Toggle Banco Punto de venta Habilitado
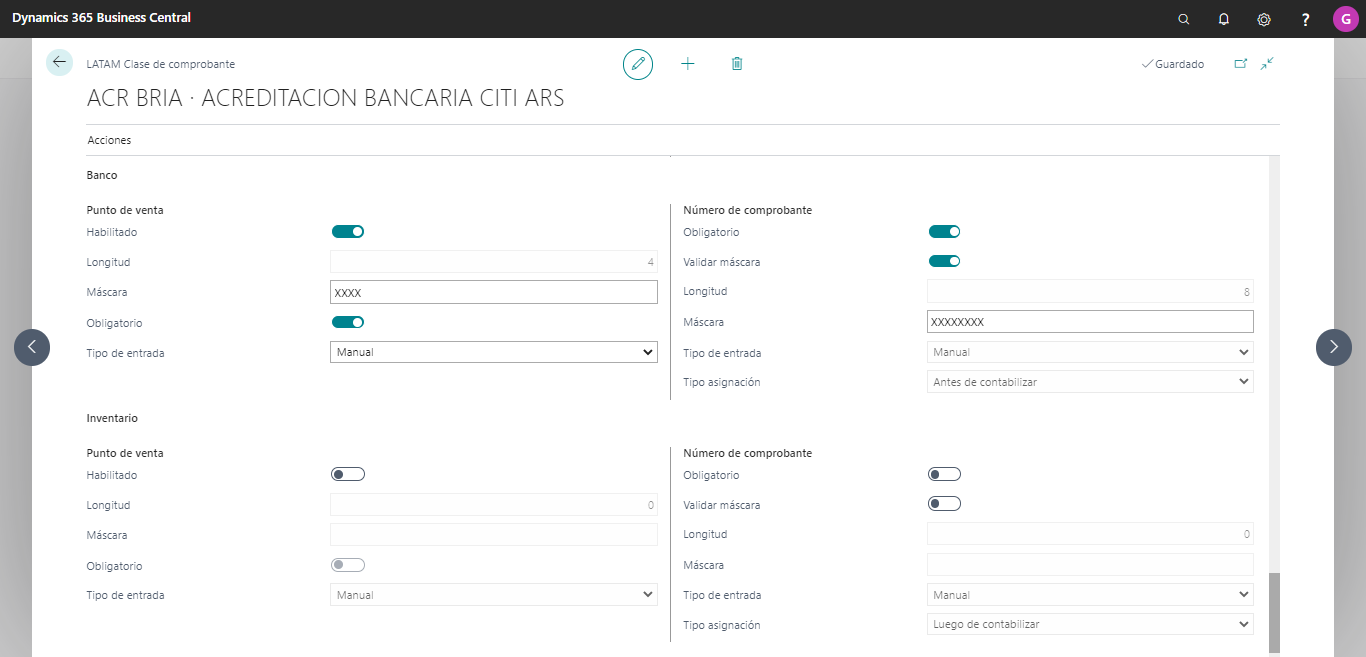This screenshot has width=1366, height=657. coord(348,232)
